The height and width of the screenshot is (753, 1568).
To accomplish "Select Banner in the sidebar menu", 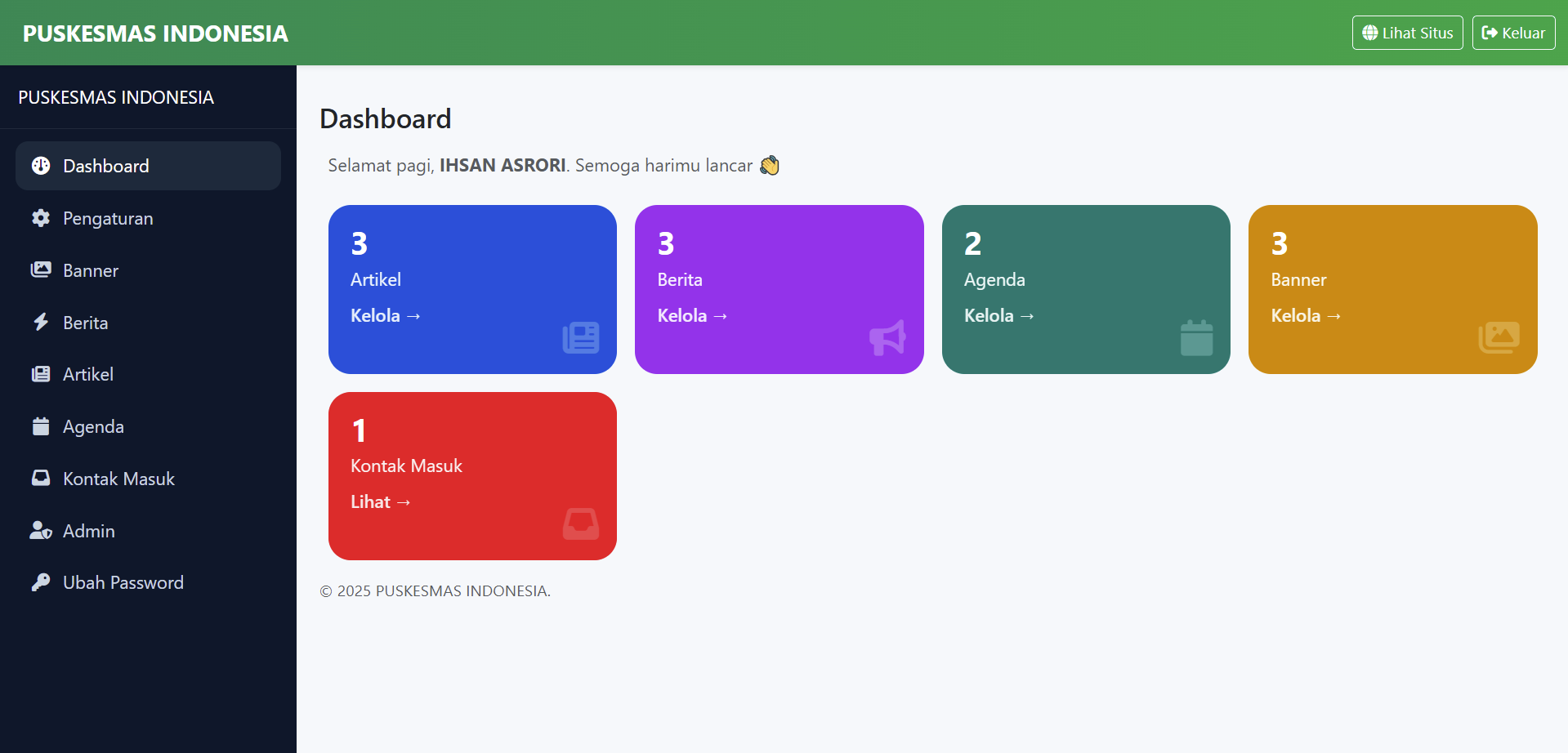I will click(91, 270).
